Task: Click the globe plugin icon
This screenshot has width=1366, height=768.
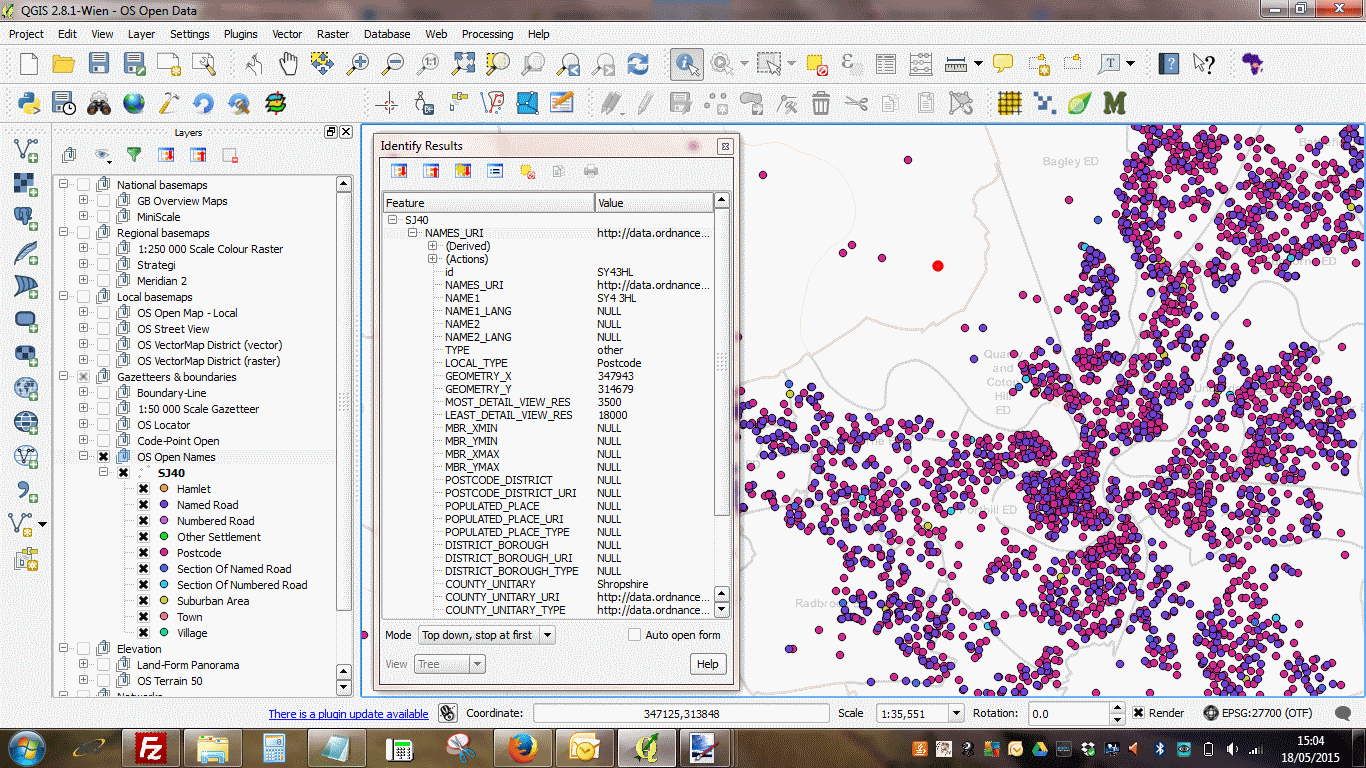Action: pyautogui.click(x=134, y=102)
